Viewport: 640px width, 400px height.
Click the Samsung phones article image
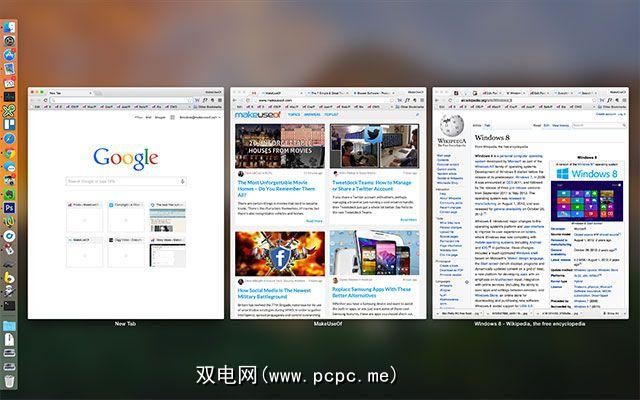374,253
